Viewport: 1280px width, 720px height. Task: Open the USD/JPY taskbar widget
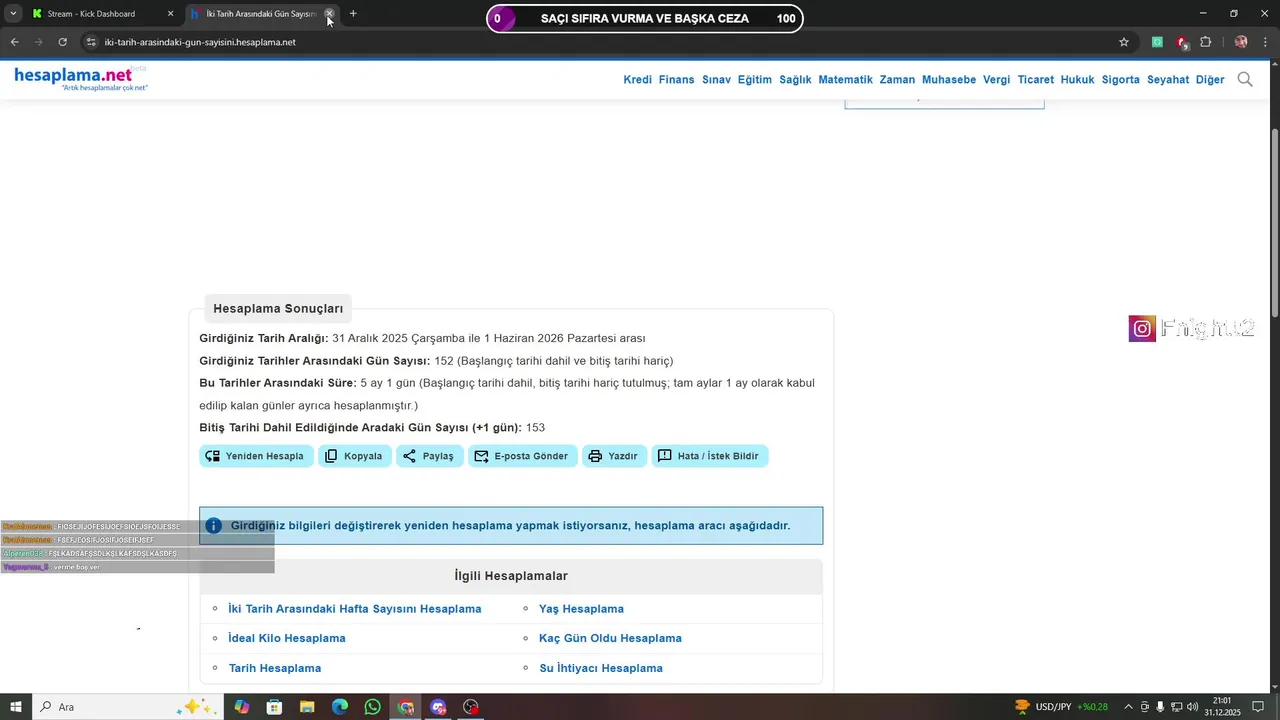click(x=1061, y=707)
